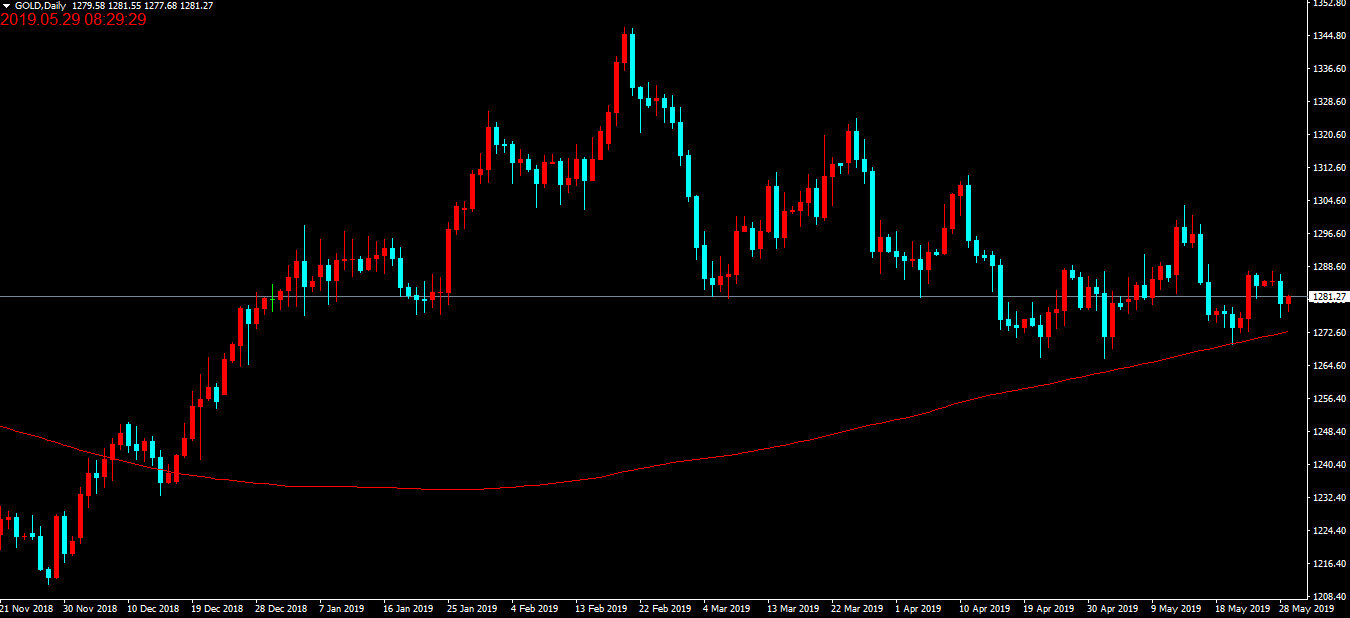Click price axis label 1288.60
This screenshot has height=618, width=1350.
tap(1330, 267)
